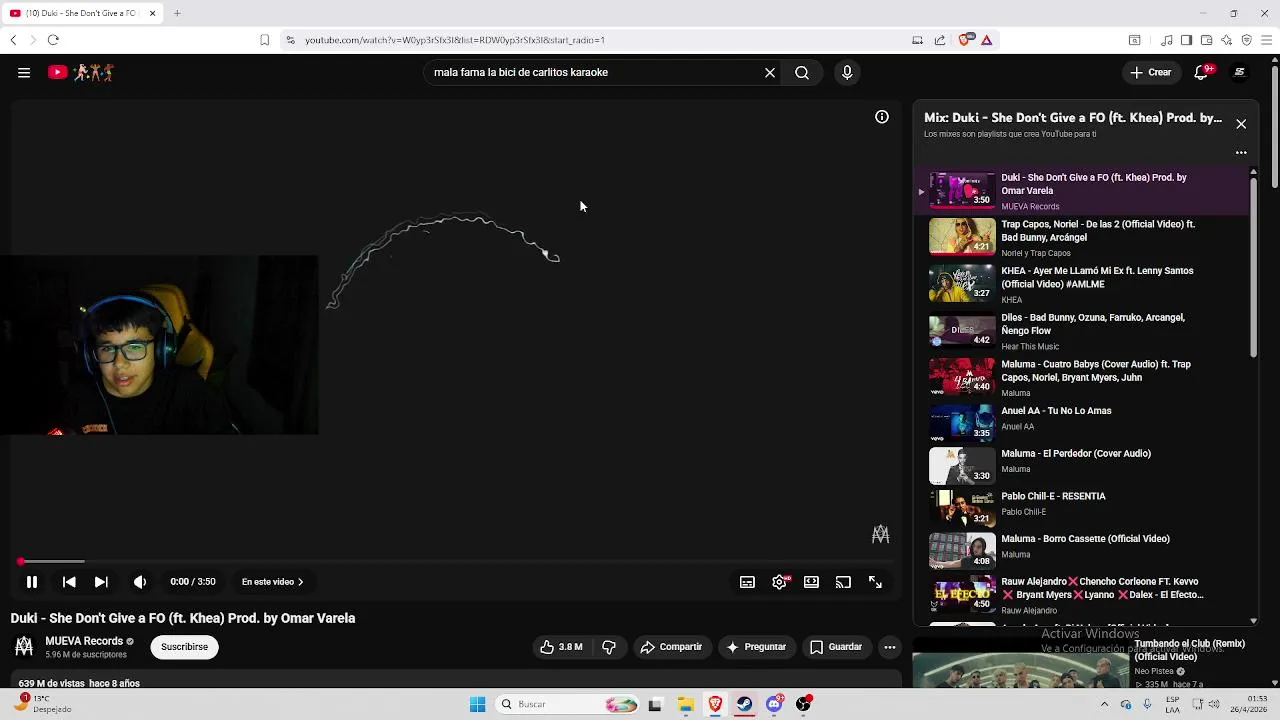The height and width of the screenshot is (720, 1280).
Task: Expand 'En este video' chapters
Action: point(272,582)
